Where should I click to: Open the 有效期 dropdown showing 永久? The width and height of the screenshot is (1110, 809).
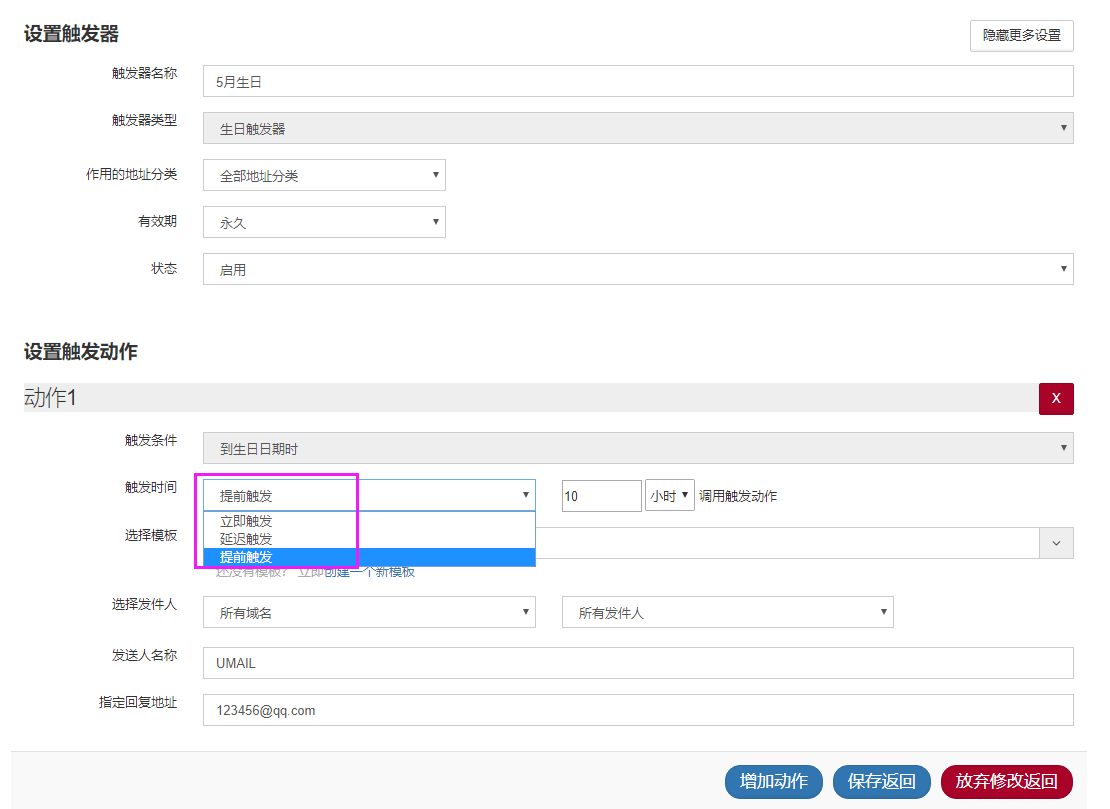324,222
